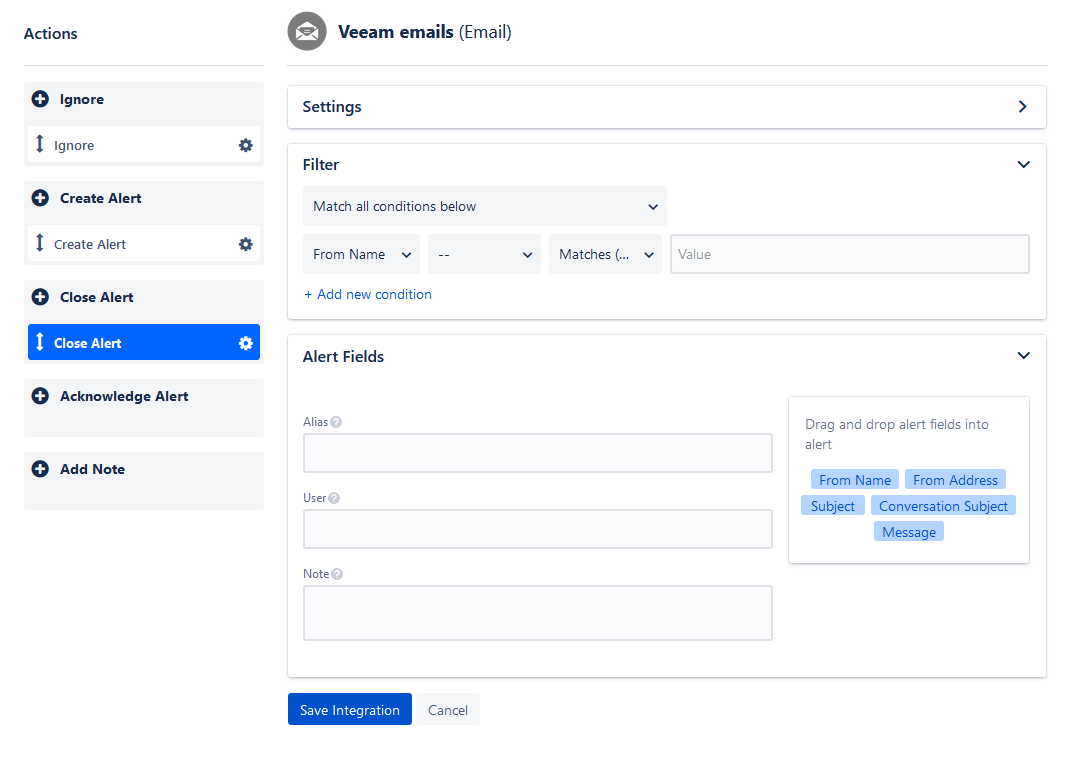Image resolution: width=1073 pixels, height=771 pixels.
Task: Open the Match all conditions below dropdown
Action: pyautogui.click(x=484, y=207)
